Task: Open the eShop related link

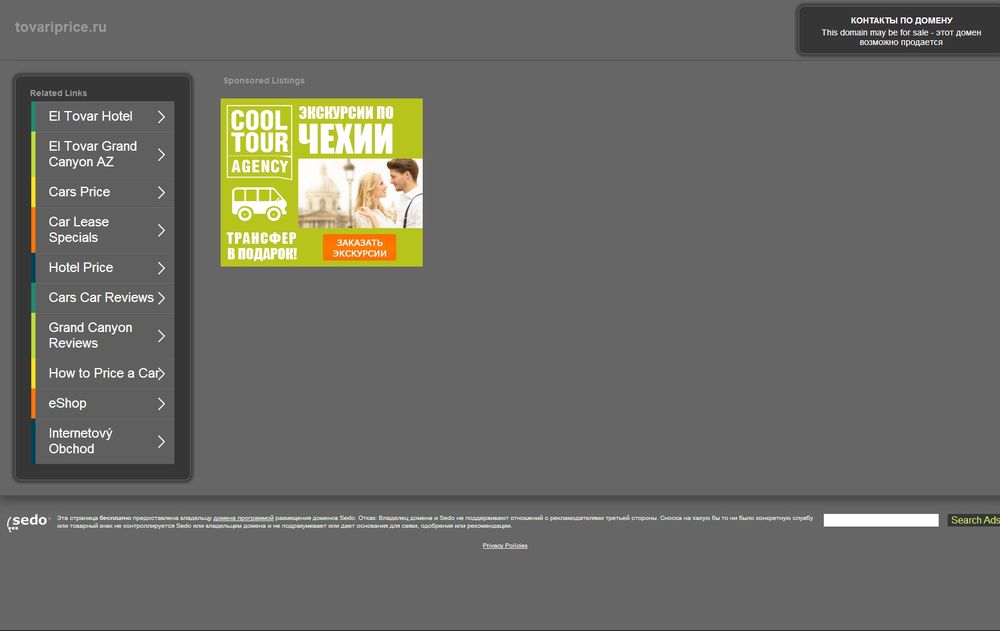Action: click(103, 403)
